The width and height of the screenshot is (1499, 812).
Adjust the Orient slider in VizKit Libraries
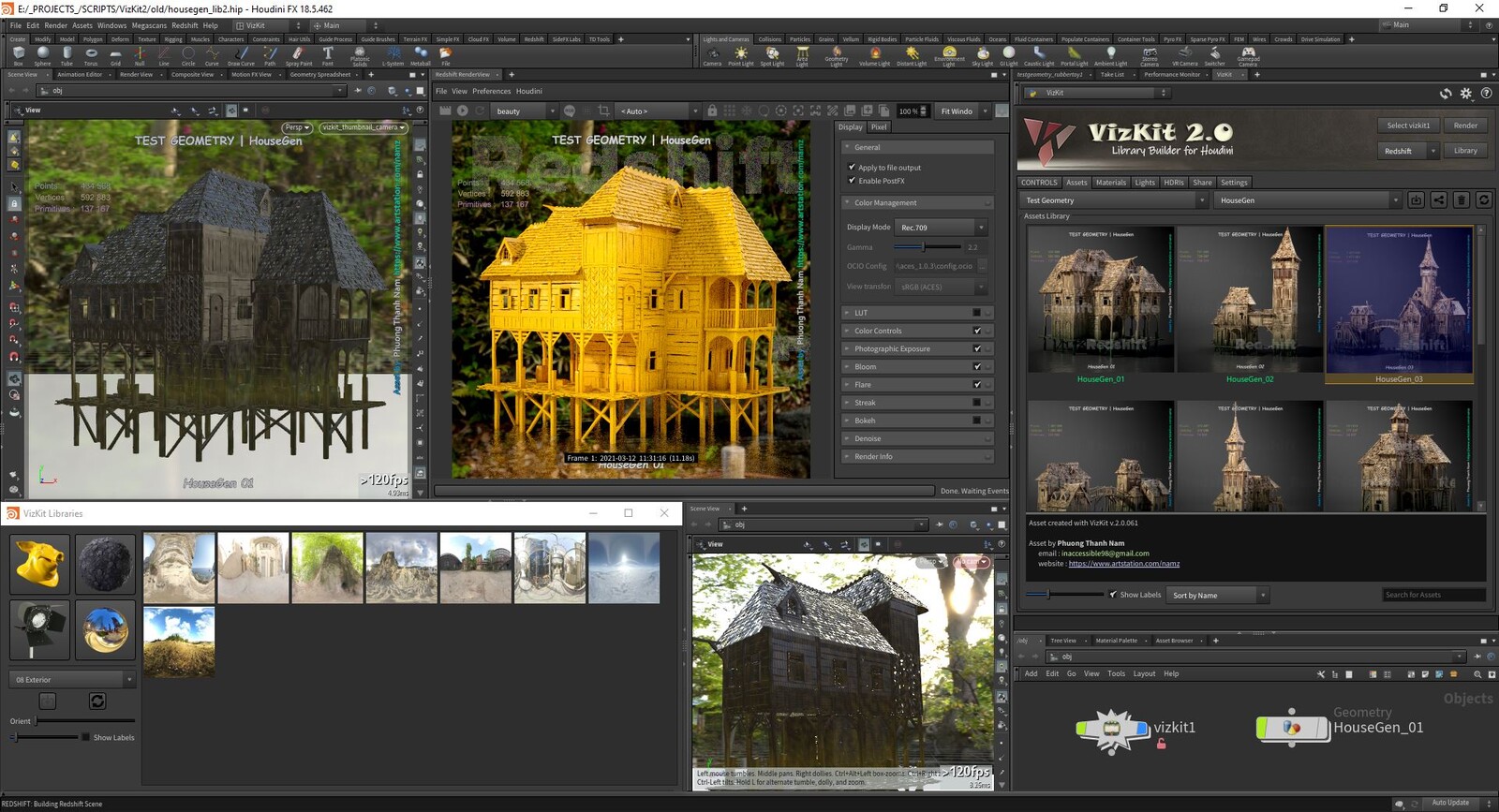[x=85, y=721]
